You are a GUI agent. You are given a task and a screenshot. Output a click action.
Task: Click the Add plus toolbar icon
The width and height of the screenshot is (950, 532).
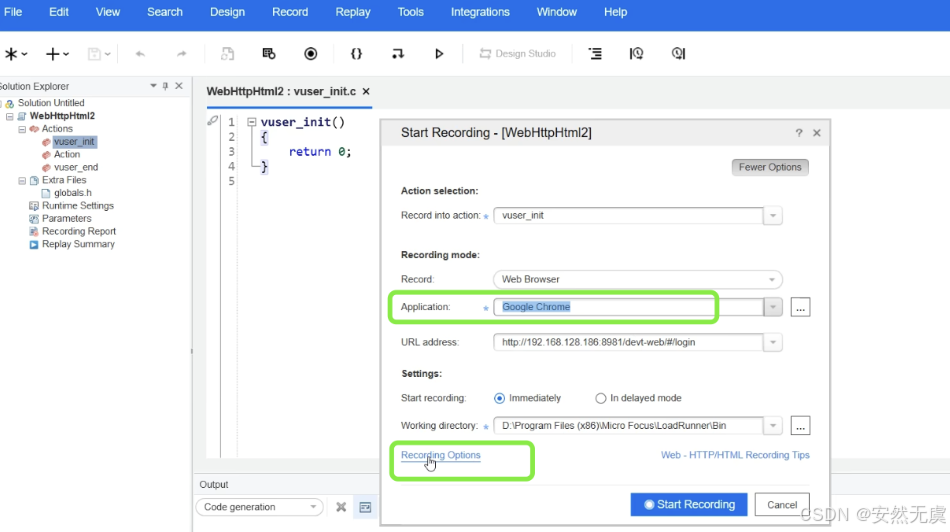53,54
